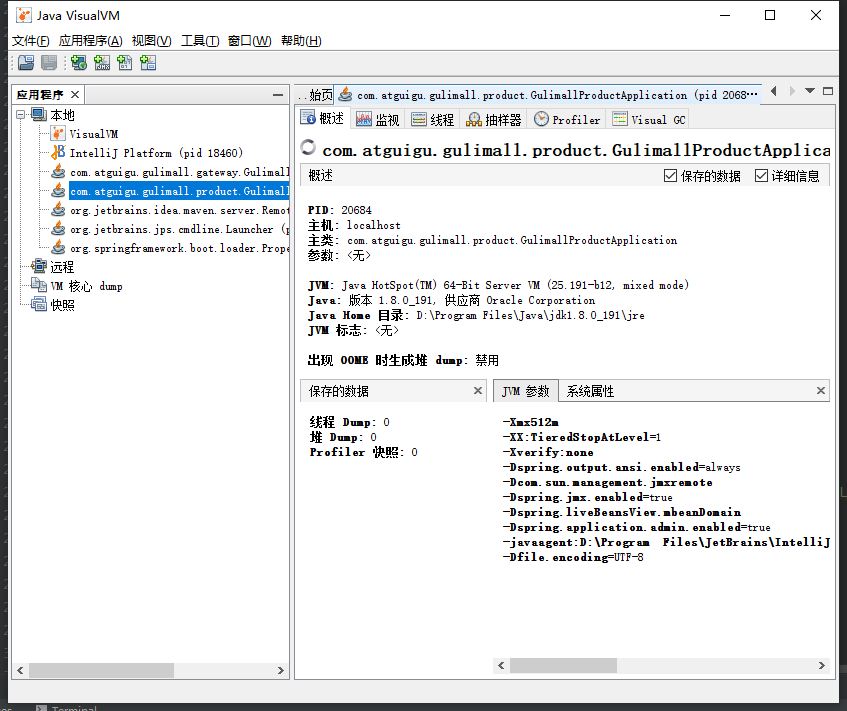
Task: Click right arrow of JVM arguments scrollbar
Action: pyautogui.click(x=822, y=665)
